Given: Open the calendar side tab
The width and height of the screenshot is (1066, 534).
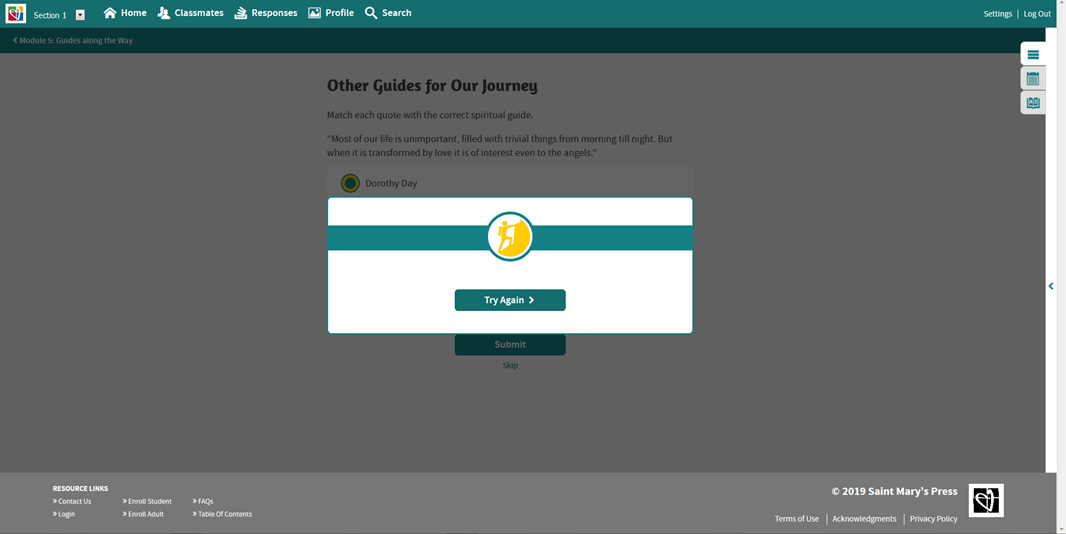Looking at the screenshot, I should pos(1033,79).
